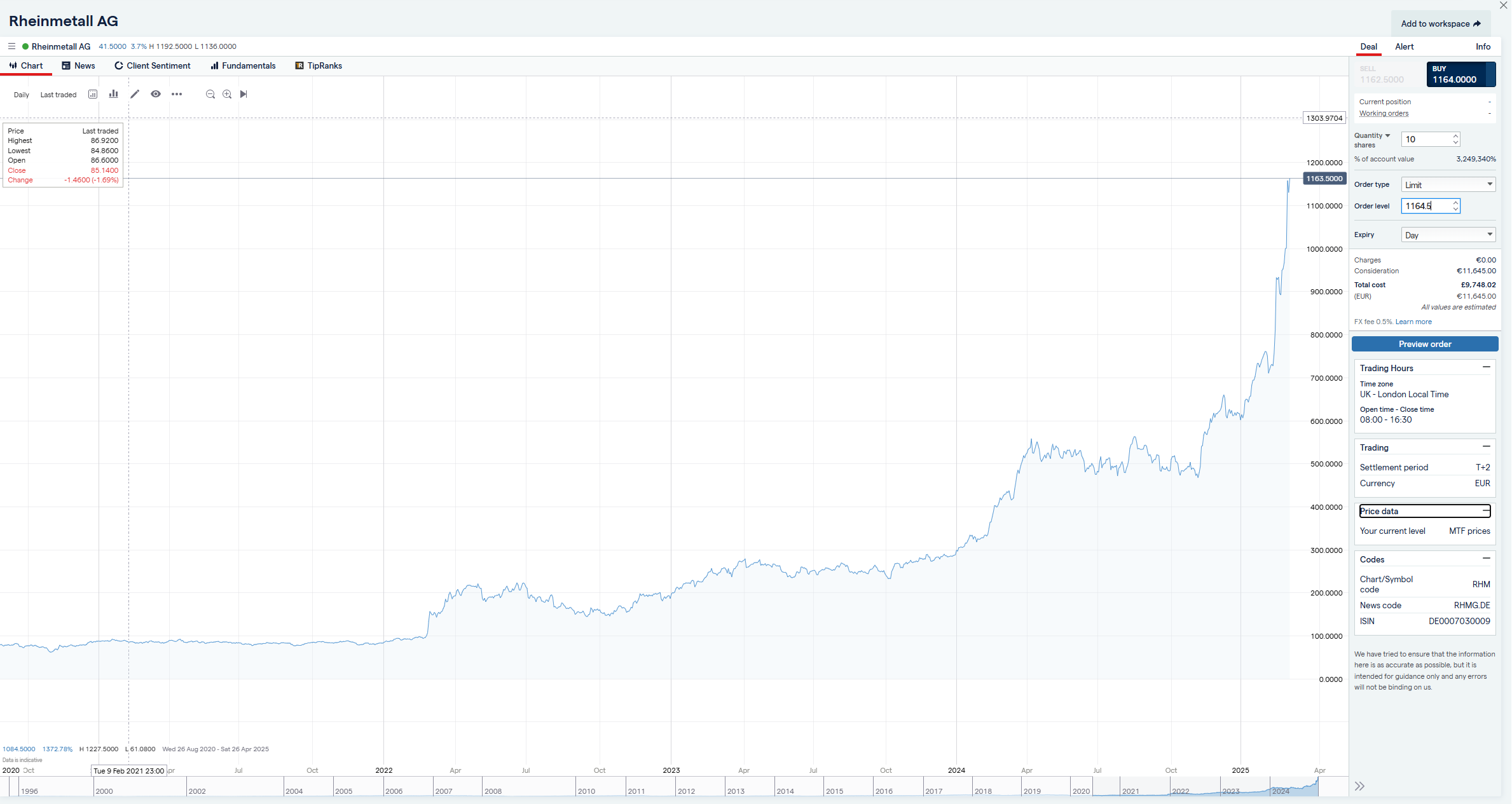The image size is (1512, 804).
Task: Jump to the latest chart data
Action: [x=244, y=94]
